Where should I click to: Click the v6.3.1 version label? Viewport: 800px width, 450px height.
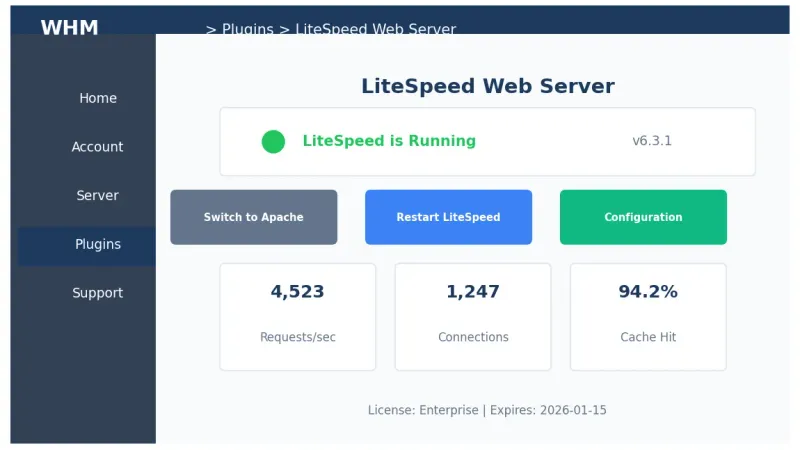(x=652, y=141)
